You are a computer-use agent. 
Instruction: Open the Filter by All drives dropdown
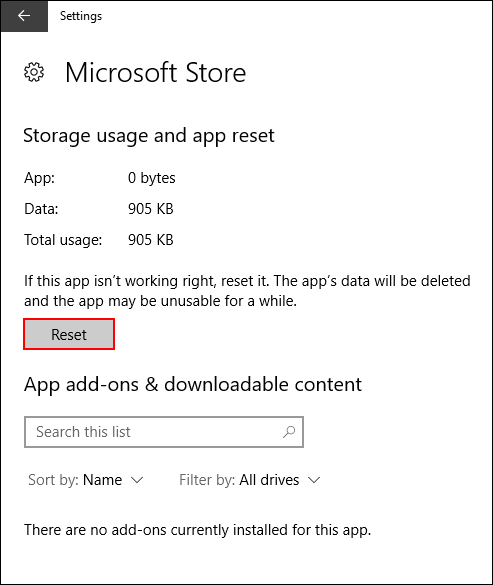pyautogui.click(x=249, y=480)
